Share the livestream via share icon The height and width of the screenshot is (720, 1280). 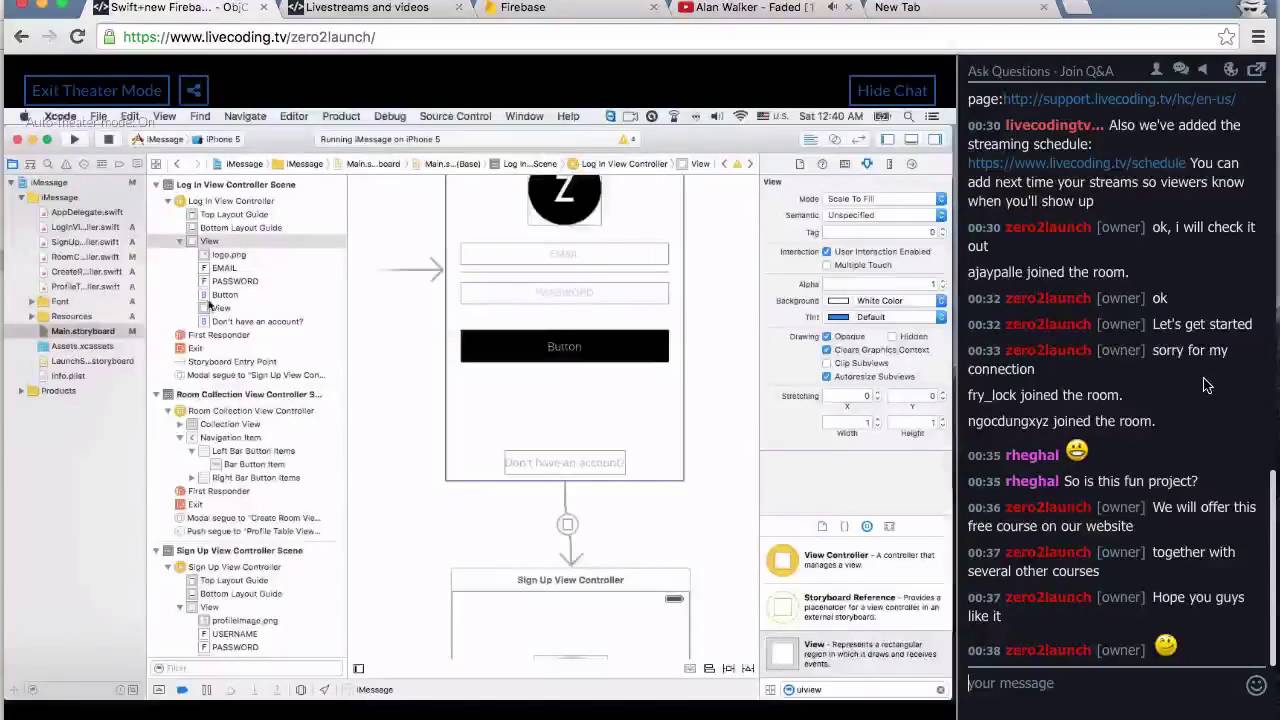tap(194, 91)
